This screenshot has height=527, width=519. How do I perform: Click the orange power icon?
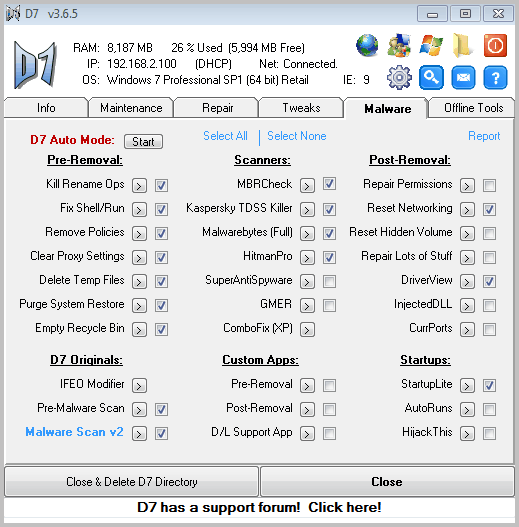[495, 45]
